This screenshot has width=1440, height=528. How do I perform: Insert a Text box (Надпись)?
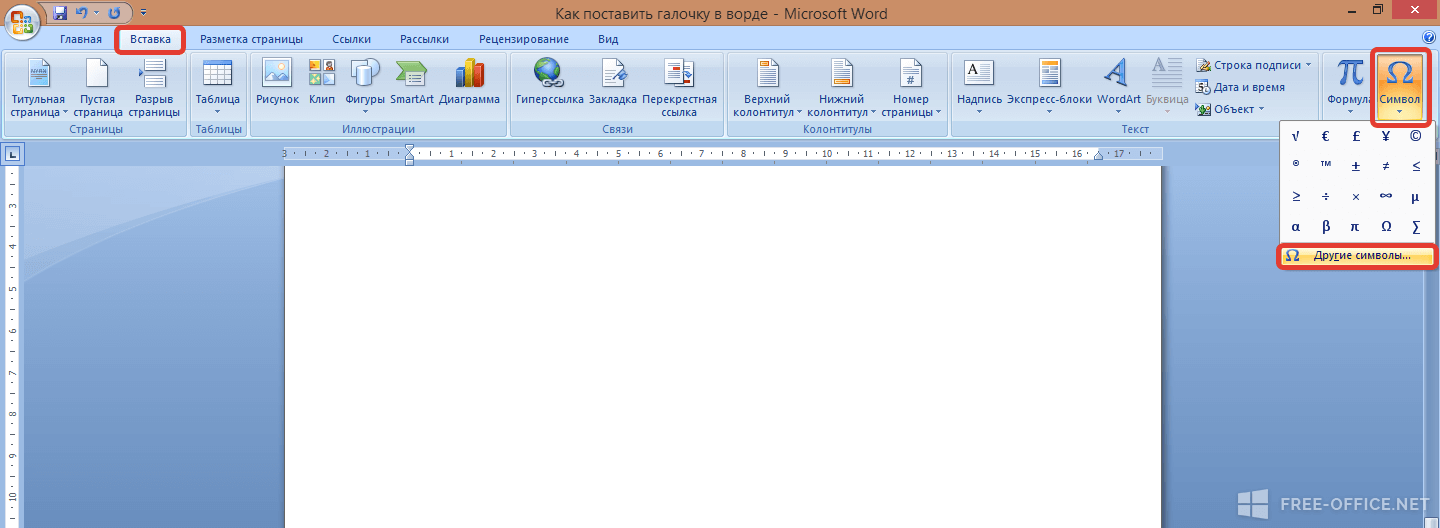[x=979, y=87]
